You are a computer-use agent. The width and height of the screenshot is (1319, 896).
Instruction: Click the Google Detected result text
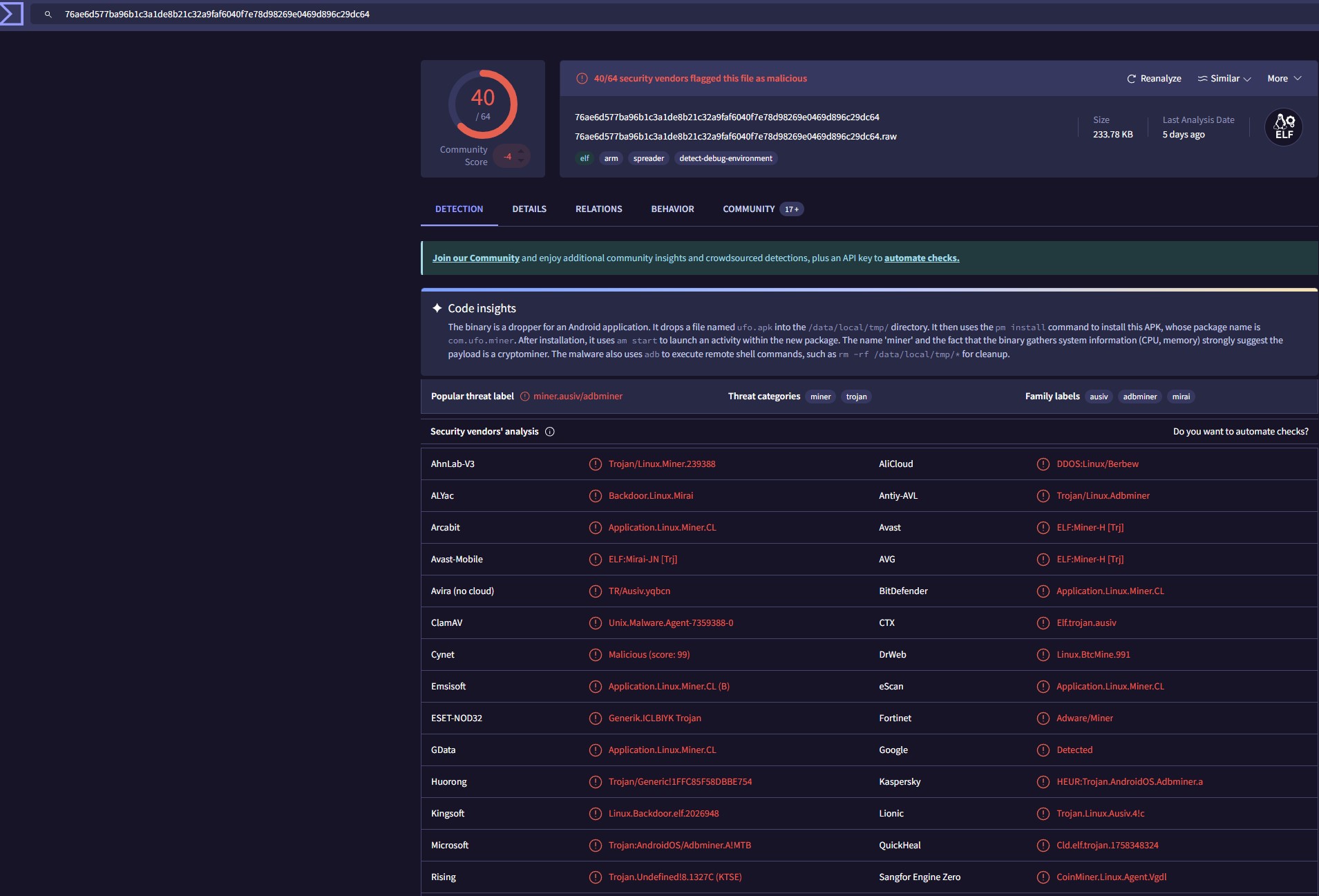(1074, 750)
